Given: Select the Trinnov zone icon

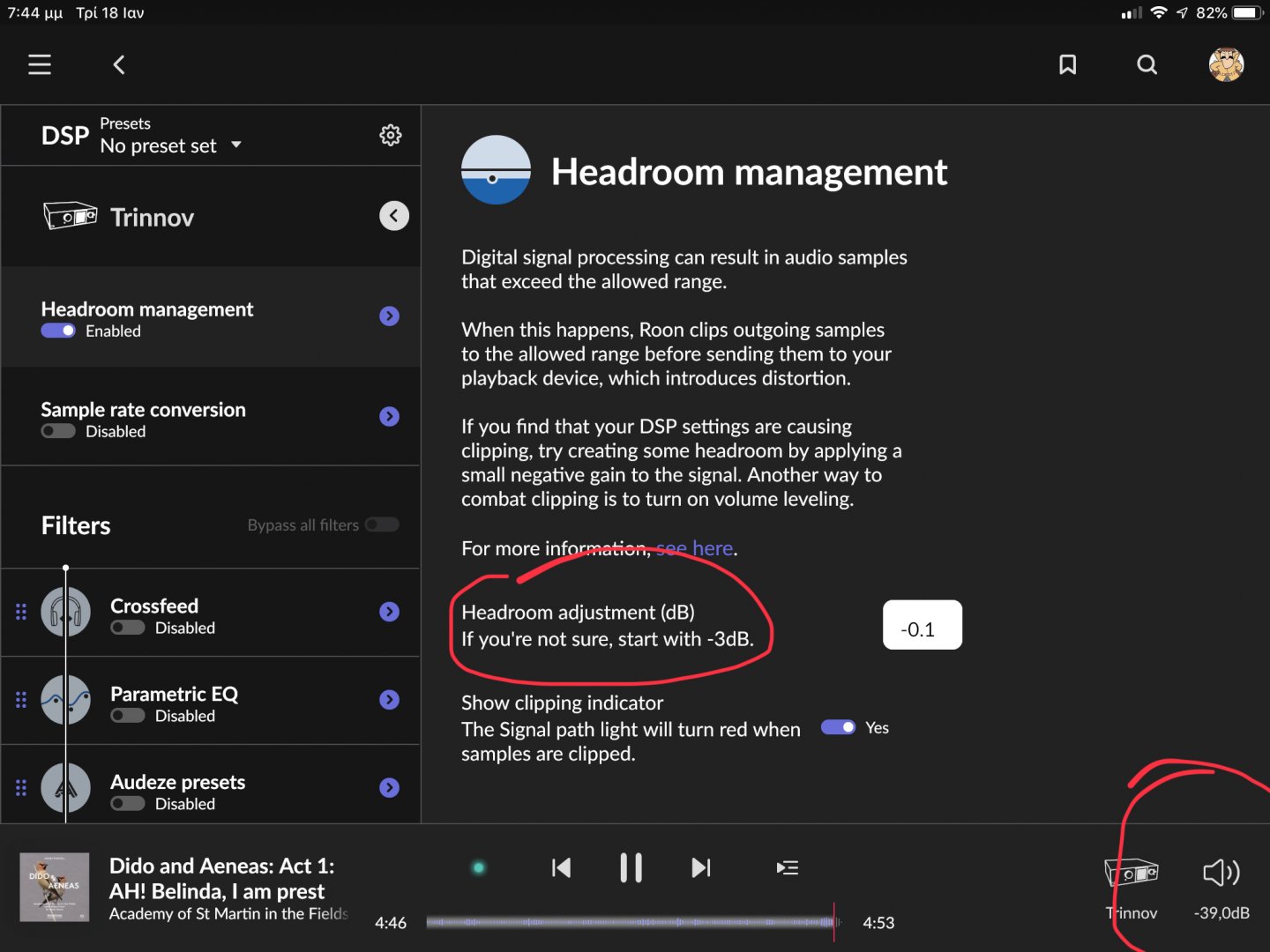Looking at the screenshot, I should (x=1132, y=873).
